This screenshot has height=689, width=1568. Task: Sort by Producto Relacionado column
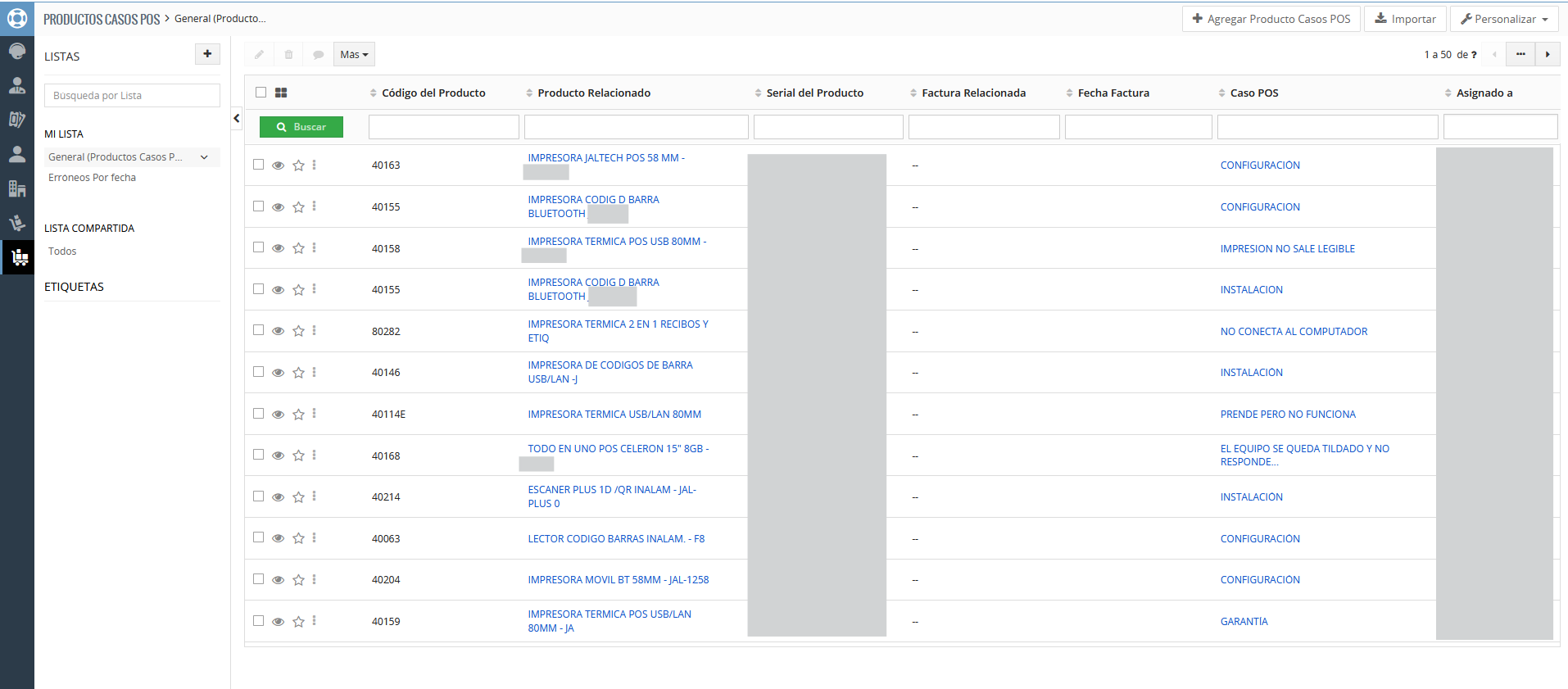click(594, 93)
